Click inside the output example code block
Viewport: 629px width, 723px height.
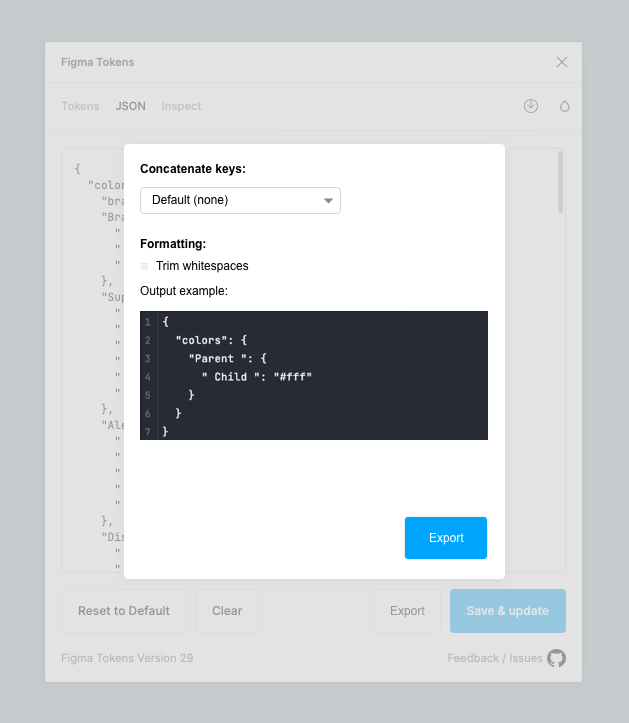(314, 375)
